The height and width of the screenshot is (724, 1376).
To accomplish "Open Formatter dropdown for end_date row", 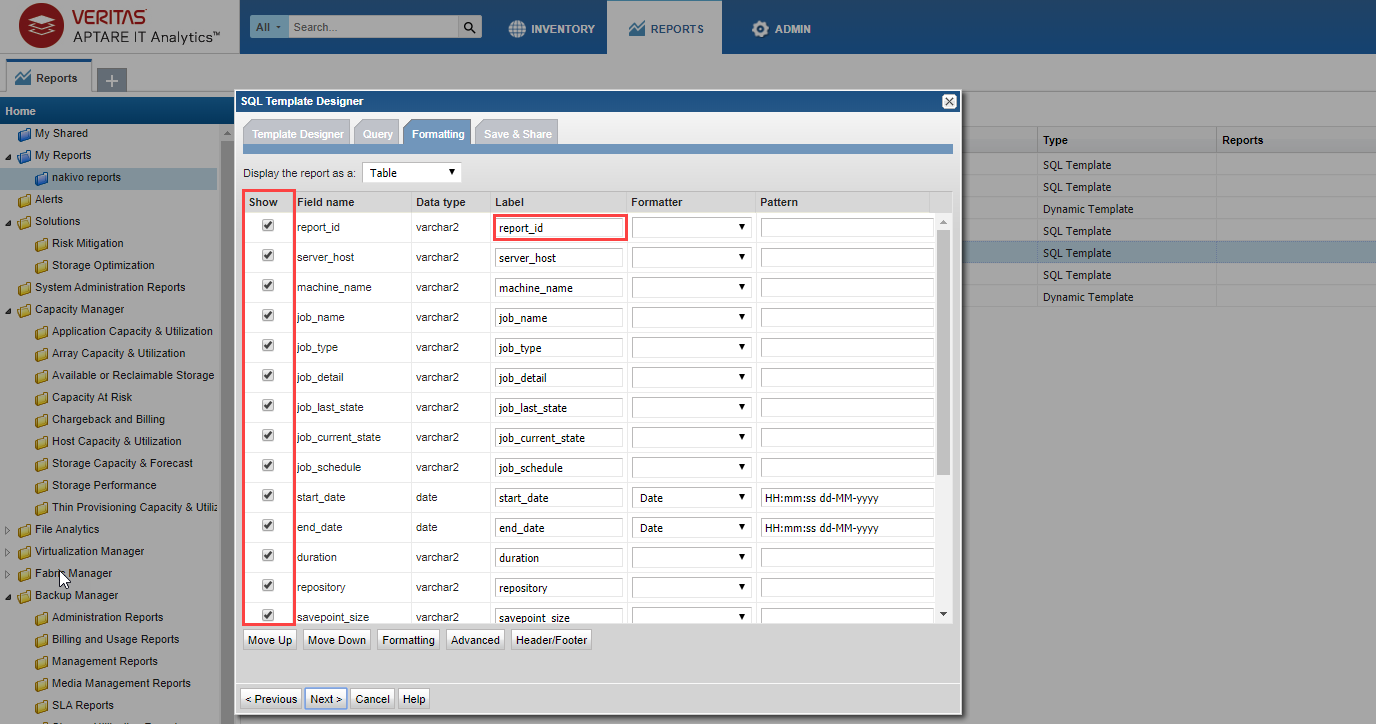I will (x=691, y=528).
